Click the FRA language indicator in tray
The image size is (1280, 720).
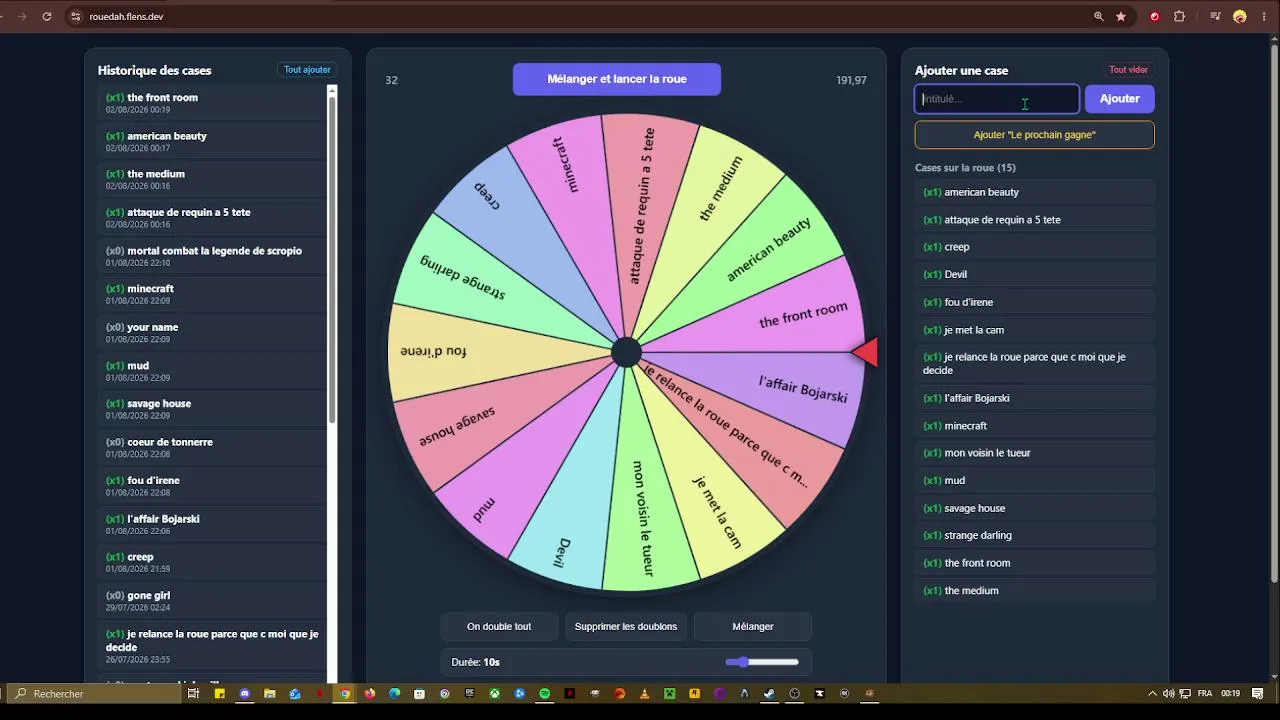(x=1205, y=693)
